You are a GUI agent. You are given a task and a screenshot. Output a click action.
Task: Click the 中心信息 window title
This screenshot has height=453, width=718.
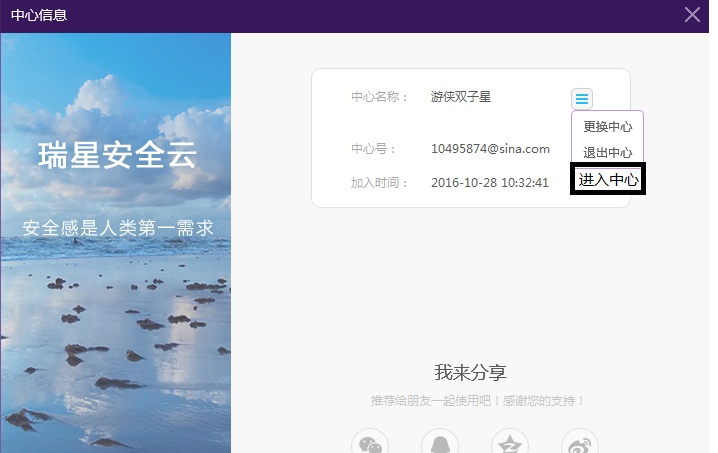(39, 15)
